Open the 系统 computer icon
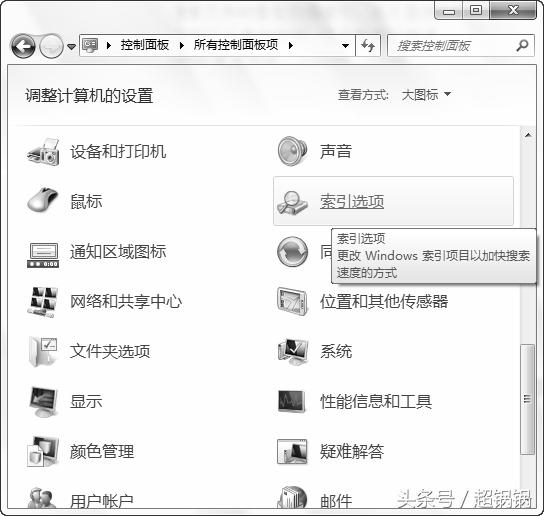The image size is (544, 516). pyautogui.click(x=293, y=352)
